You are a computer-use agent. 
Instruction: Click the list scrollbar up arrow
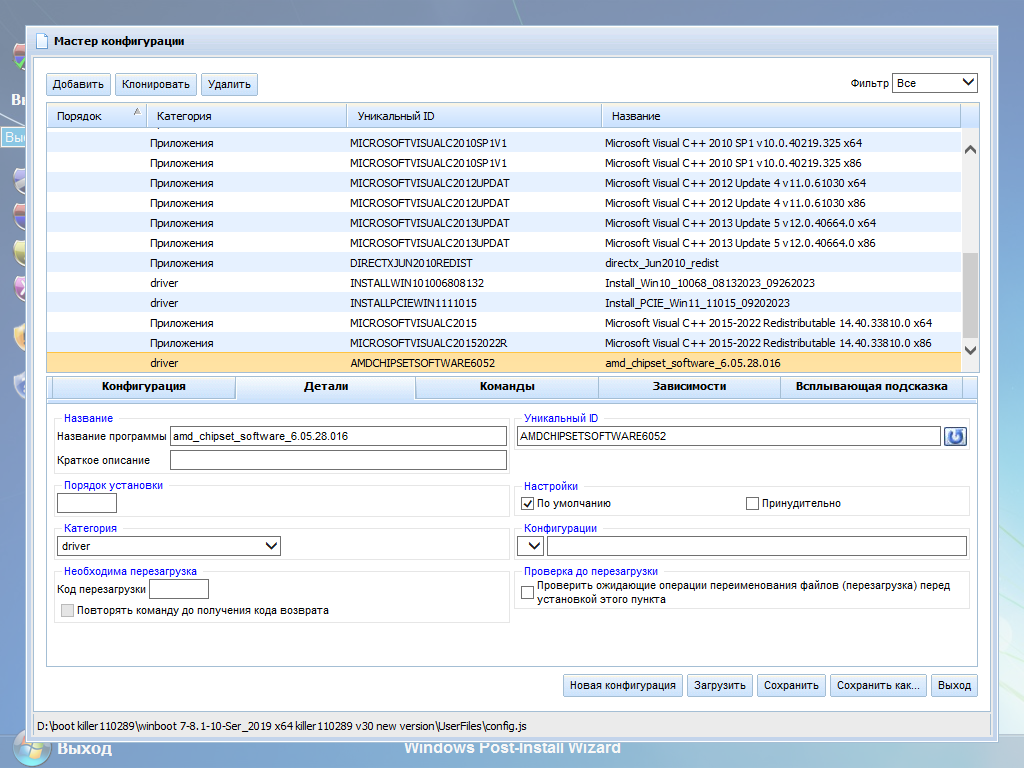[969, 150]
